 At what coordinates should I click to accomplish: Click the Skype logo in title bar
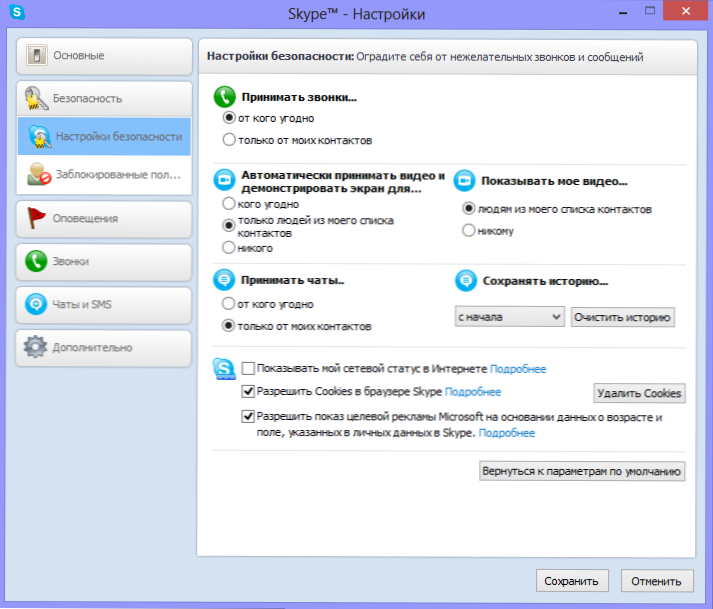tap(17, 11)
